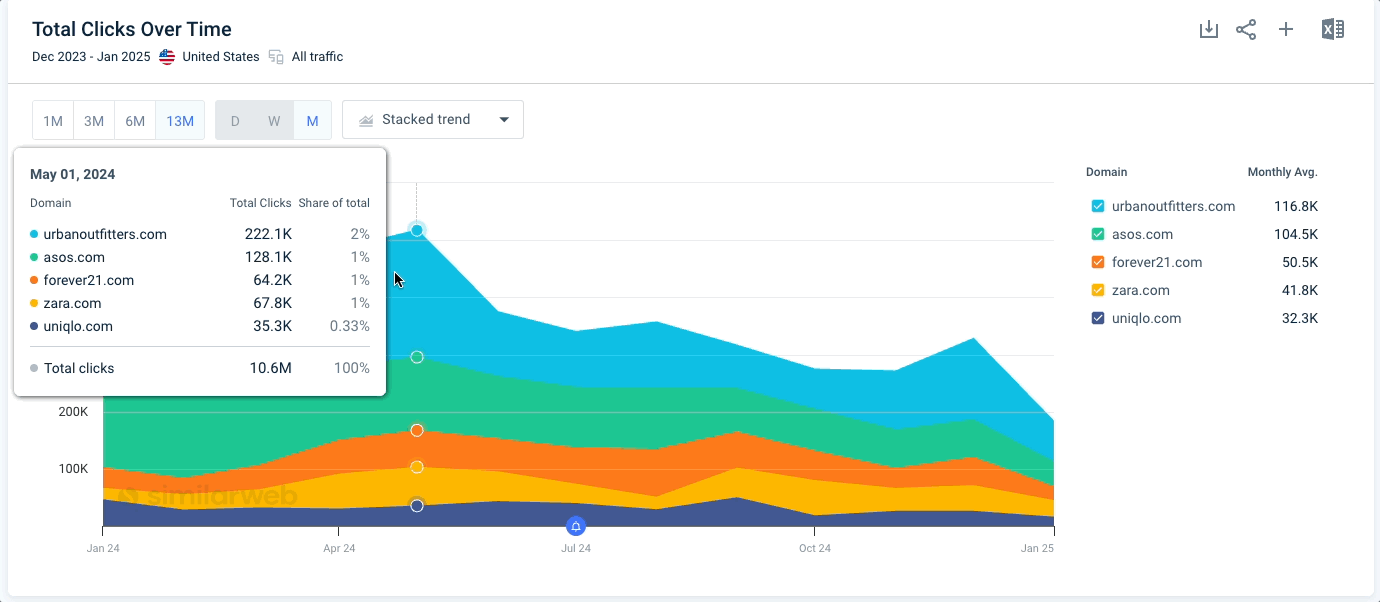Click the United States country label

[x=221, y=57]
